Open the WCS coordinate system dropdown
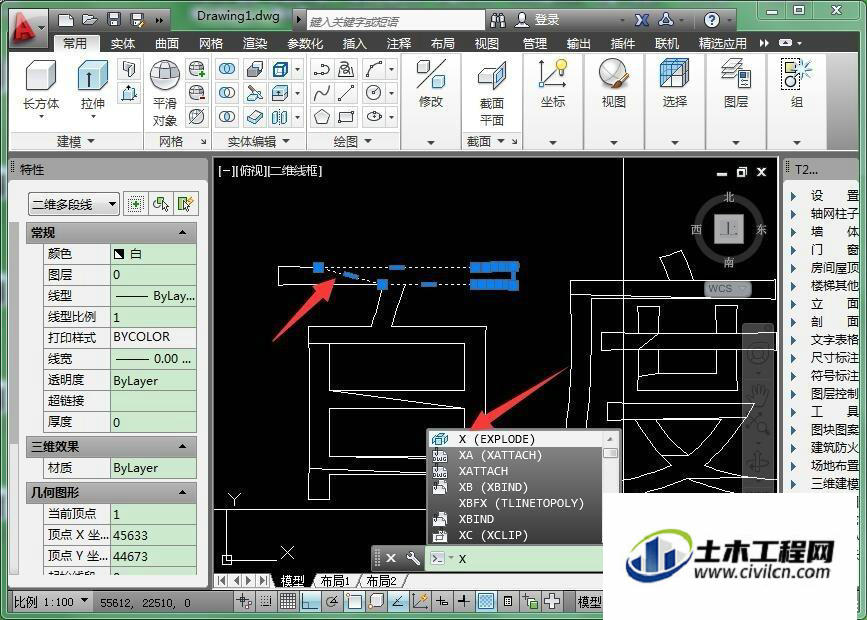 [x=728, y=289]
